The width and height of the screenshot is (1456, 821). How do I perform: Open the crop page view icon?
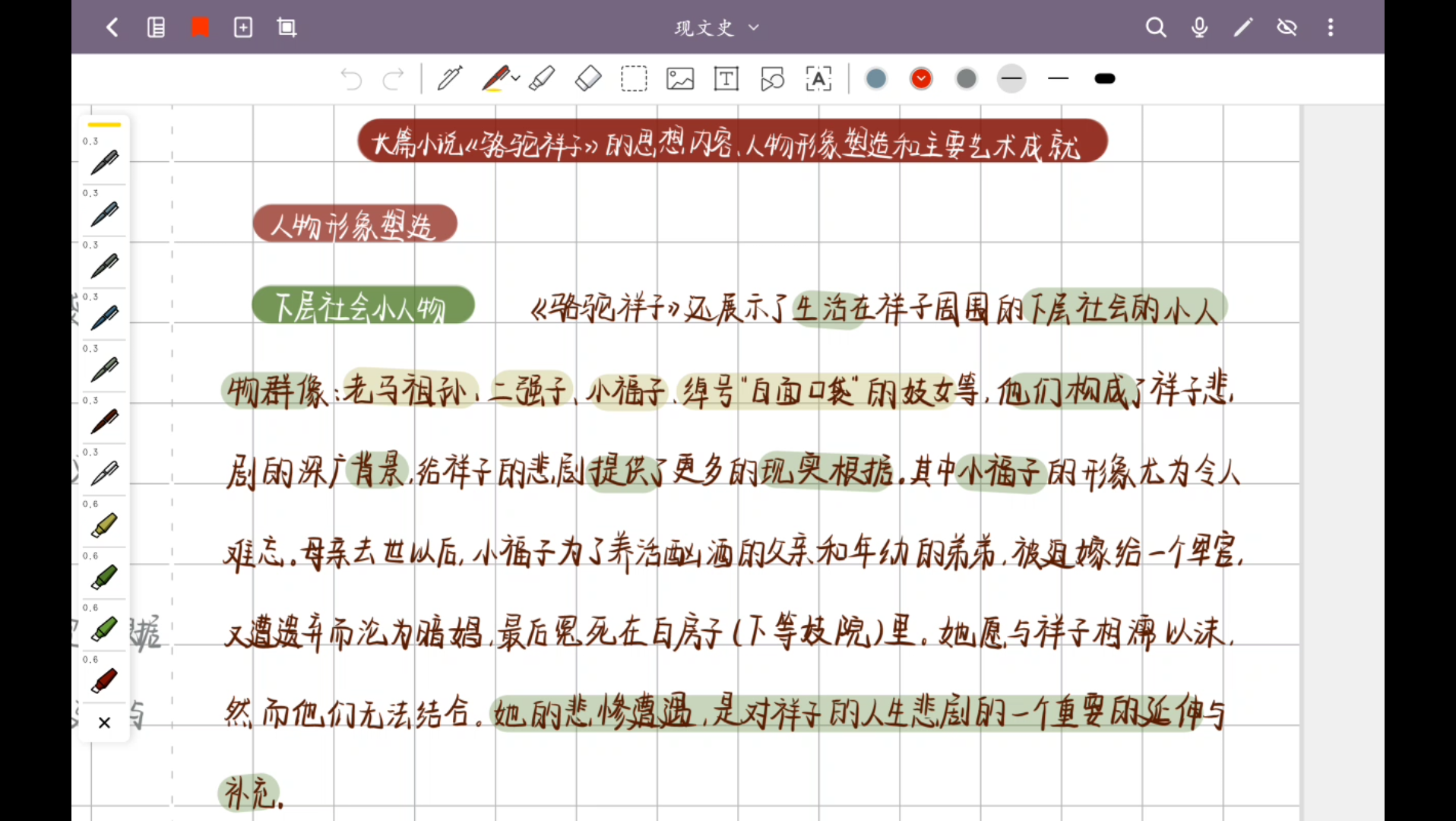286,28
